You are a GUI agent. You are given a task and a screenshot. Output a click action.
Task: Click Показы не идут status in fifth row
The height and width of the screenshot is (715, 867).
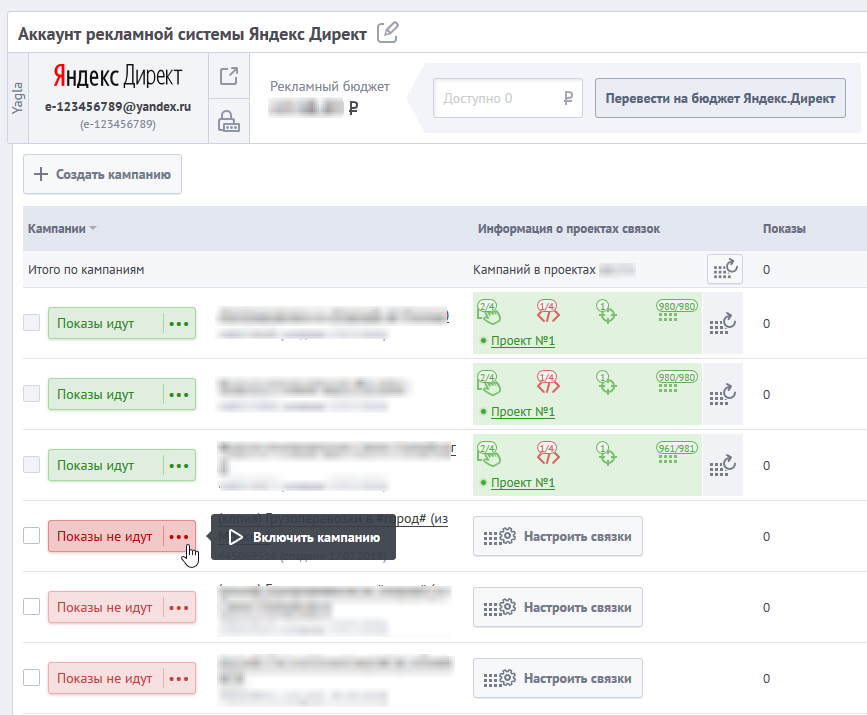click(x=106, y=607)
